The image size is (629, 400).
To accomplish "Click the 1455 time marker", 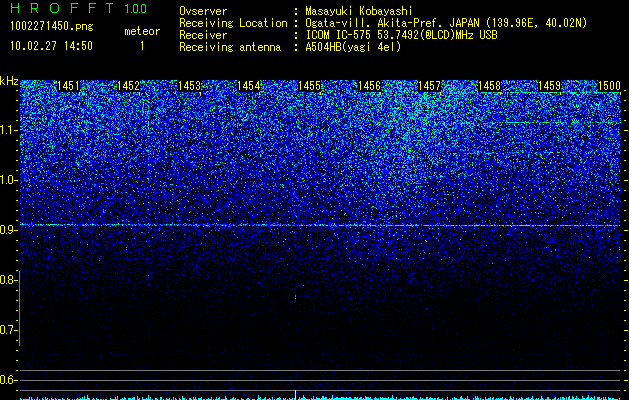I will click(x=309, y=86).
